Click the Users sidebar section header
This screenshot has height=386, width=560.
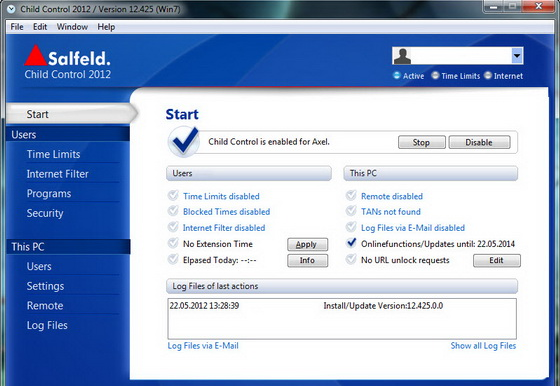68,135
